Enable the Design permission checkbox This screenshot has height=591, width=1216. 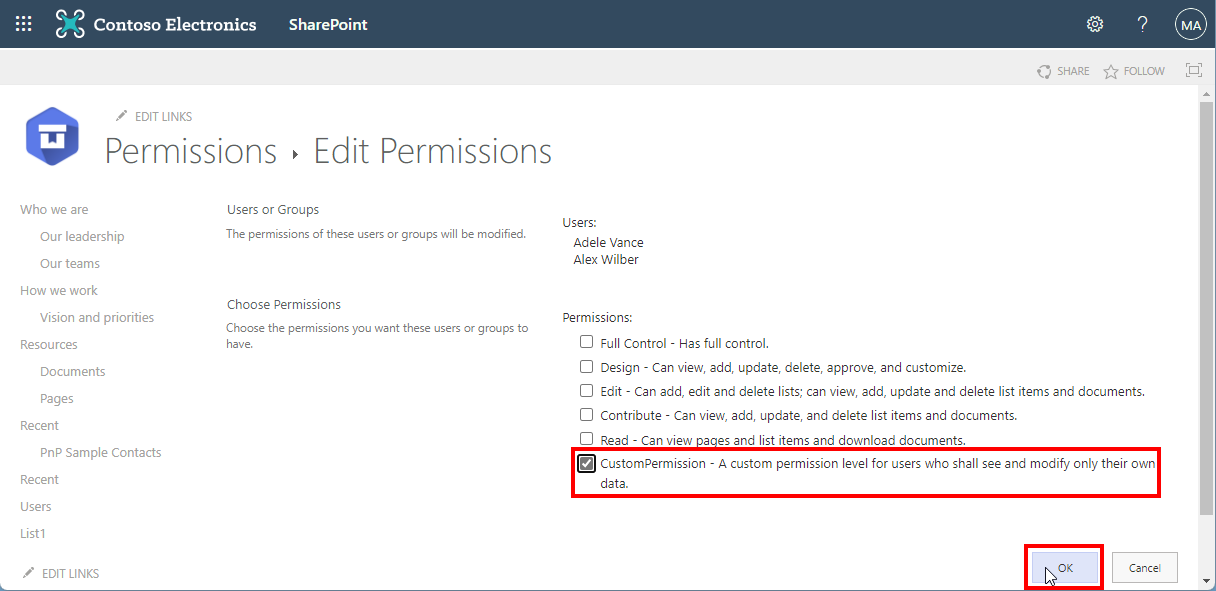tap(587, 367)
